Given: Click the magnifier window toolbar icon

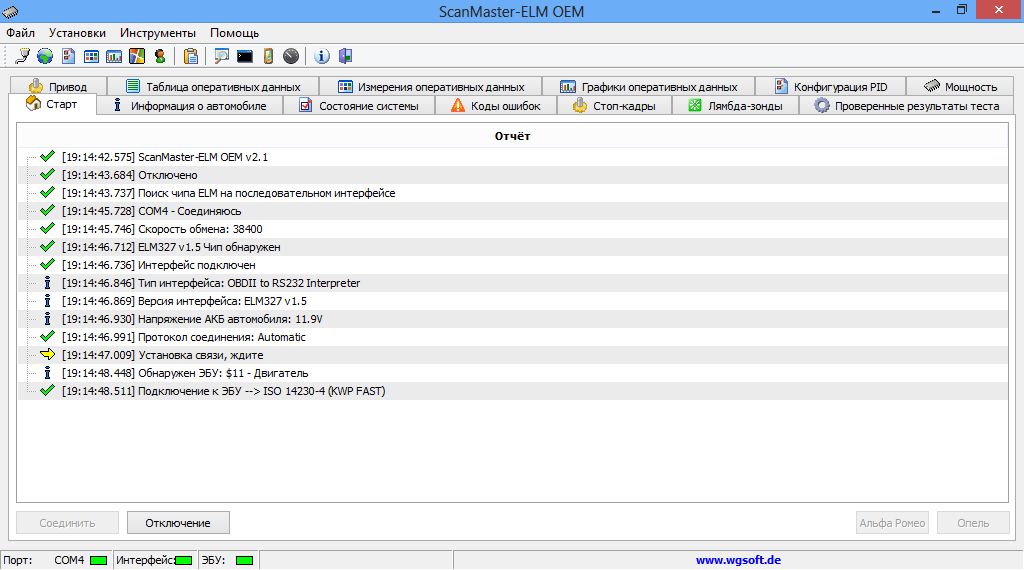Looking at the screenshot, I should (x=221, y=56).
